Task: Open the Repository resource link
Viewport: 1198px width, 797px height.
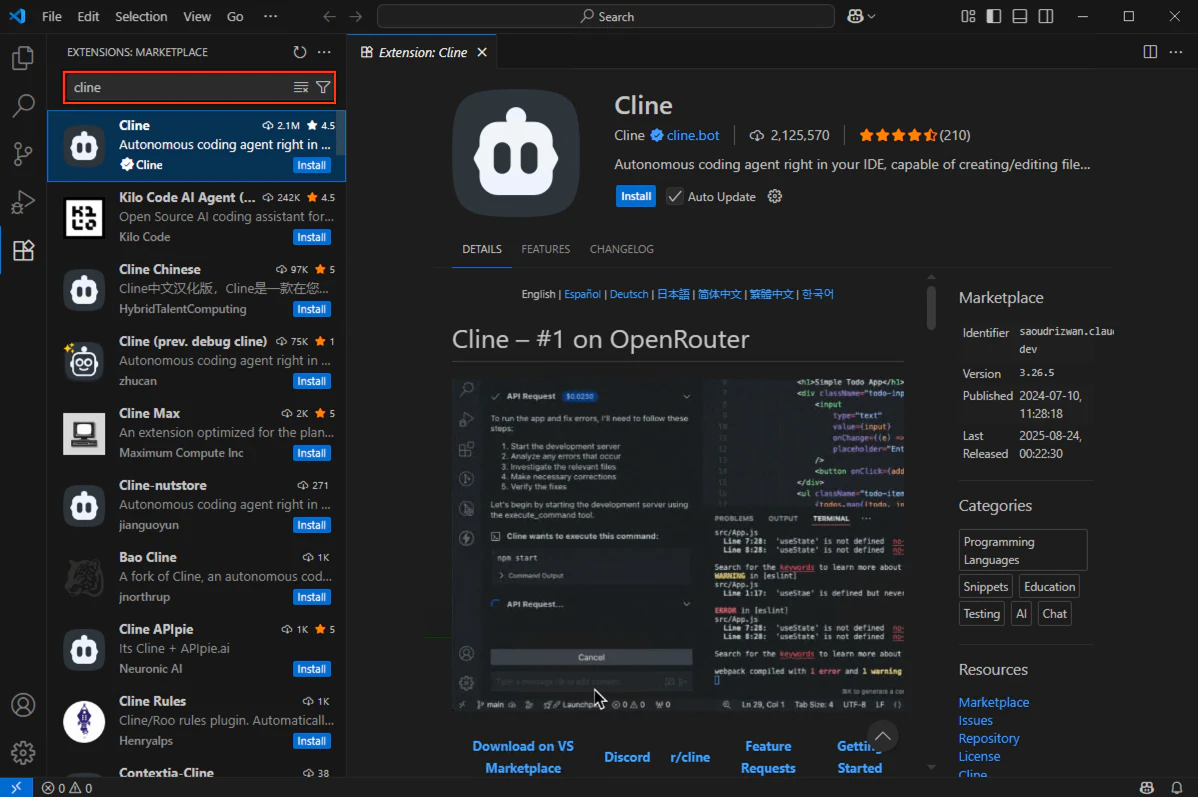Action: pos(989,738)
